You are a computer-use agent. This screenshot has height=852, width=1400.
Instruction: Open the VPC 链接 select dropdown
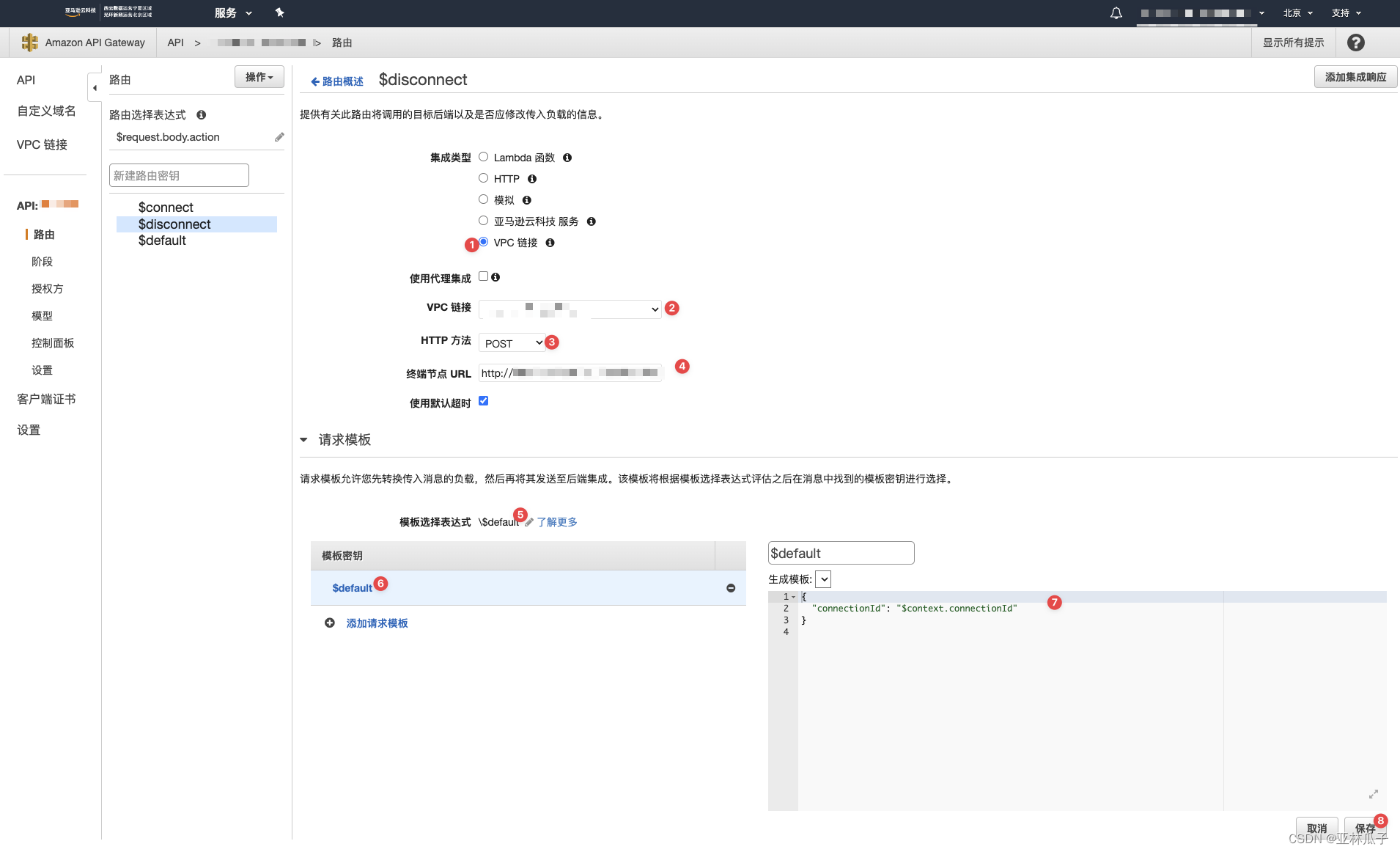tap(570, 309)
